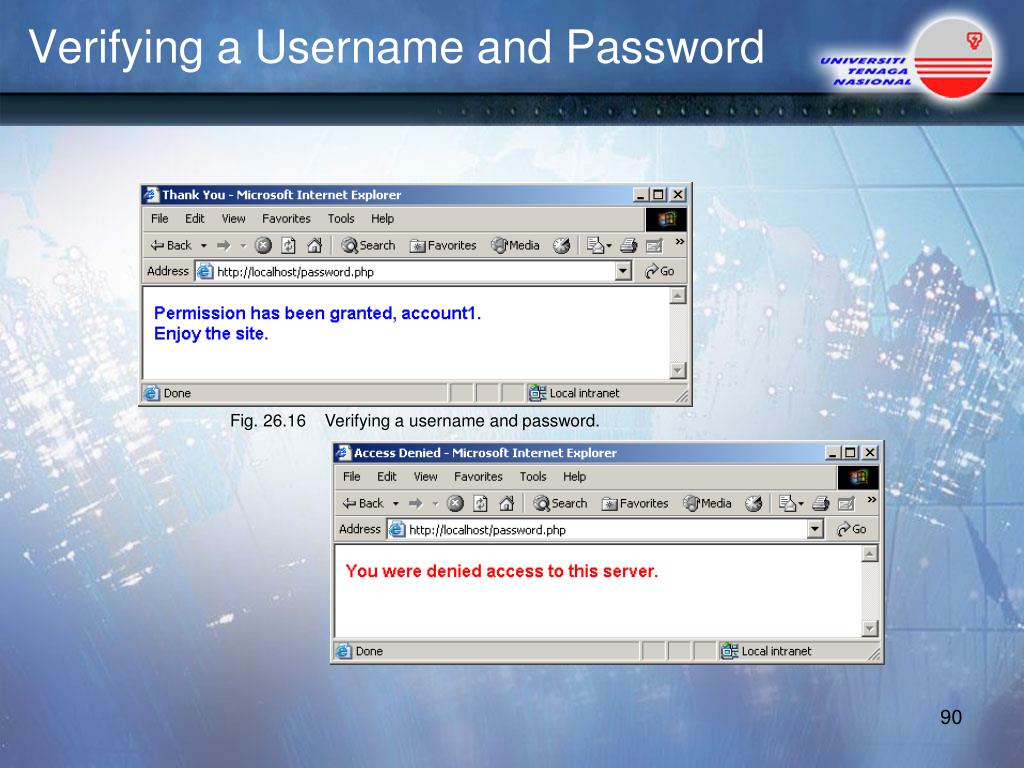Click Print icon in Thank You window
This screenshot has height=768, width=1024.
pyautogui.click(x=628, y=246)
